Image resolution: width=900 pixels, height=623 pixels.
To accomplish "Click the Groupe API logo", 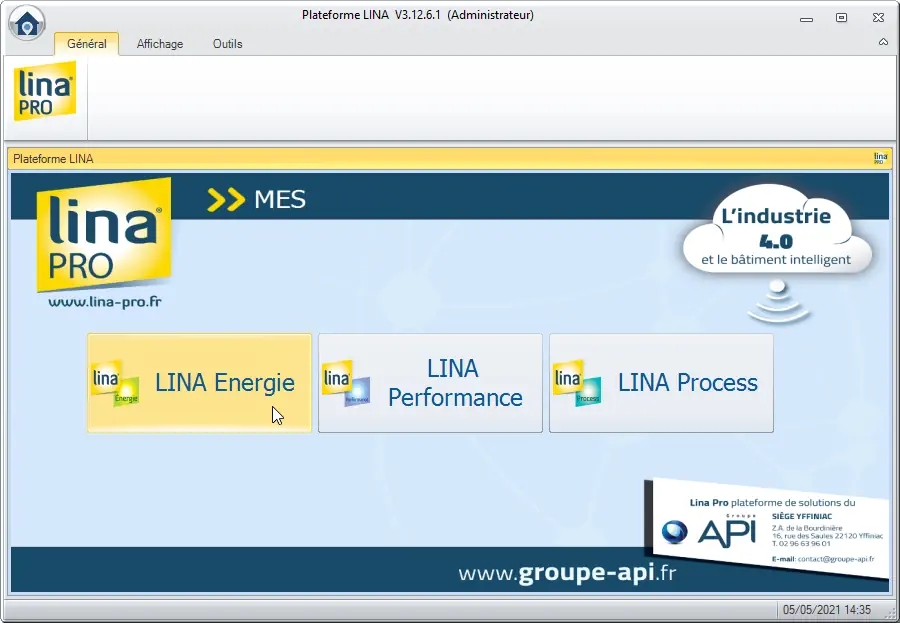I will coord(709,532).
